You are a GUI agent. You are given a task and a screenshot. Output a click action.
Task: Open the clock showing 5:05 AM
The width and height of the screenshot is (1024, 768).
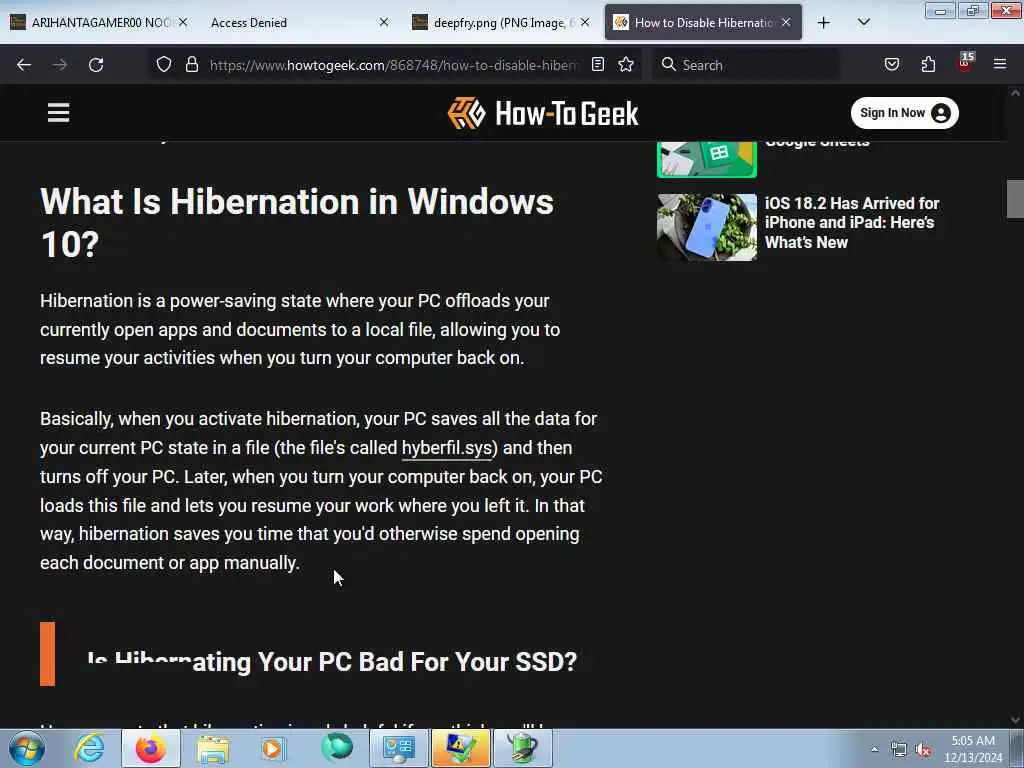[973, 749]
